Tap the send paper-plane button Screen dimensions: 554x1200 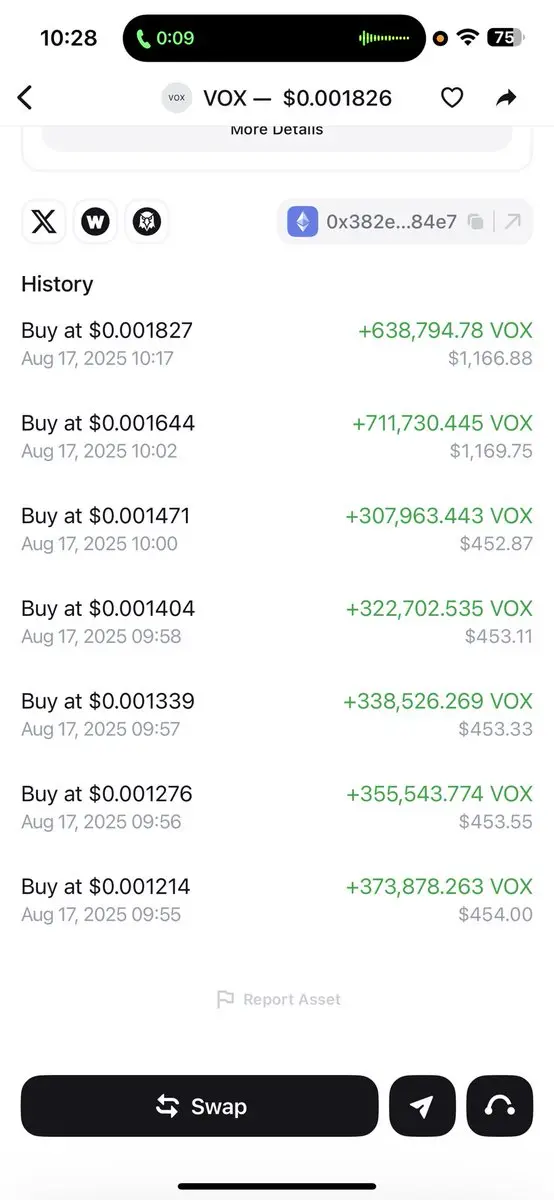tap(422, 1106)
